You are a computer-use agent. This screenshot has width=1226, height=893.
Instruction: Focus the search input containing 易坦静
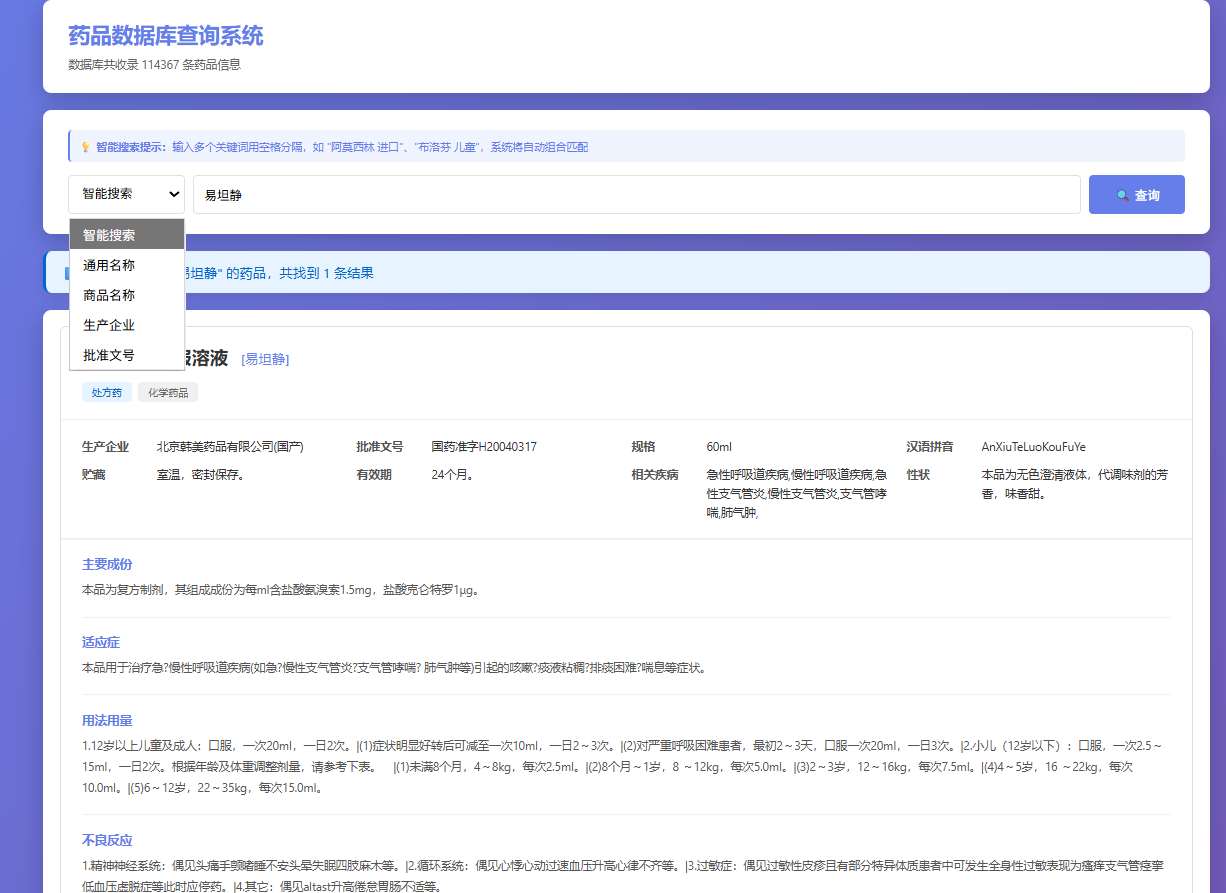pos(636,195)
